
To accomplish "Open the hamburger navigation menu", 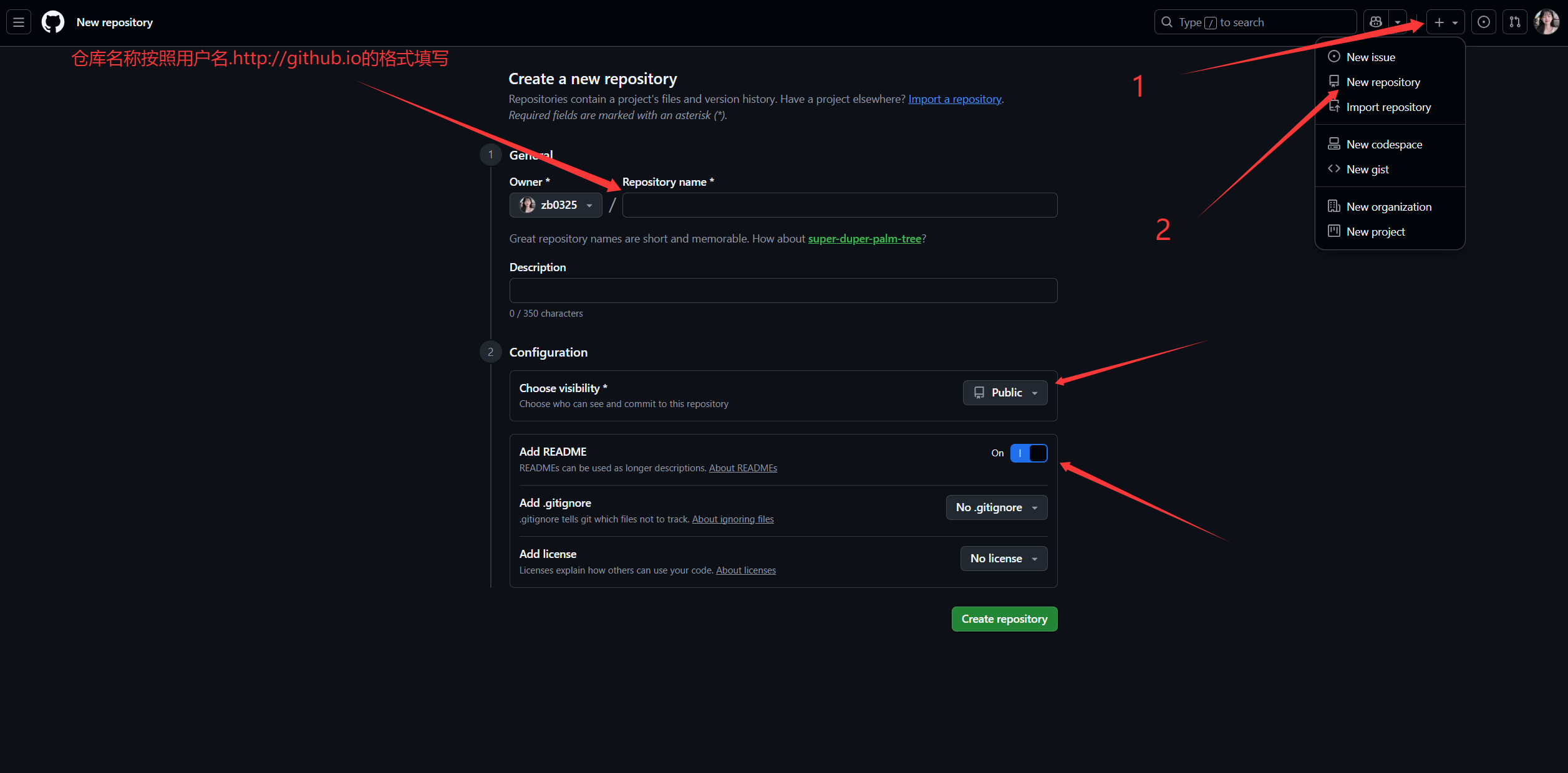I will [19, 22].
